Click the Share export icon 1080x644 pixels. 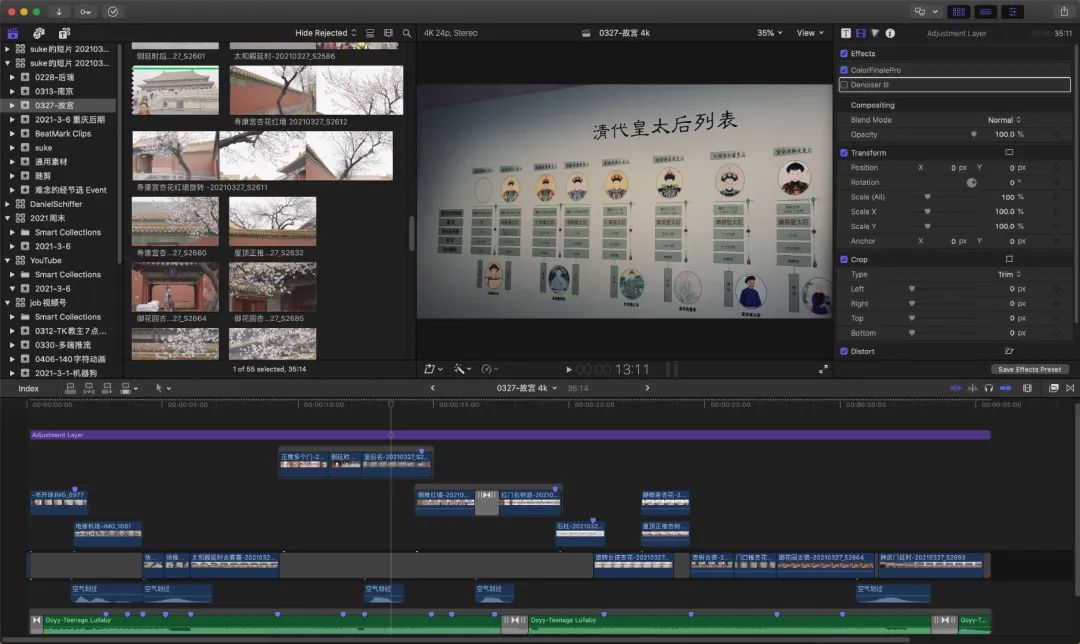[x=1064, y=12]
